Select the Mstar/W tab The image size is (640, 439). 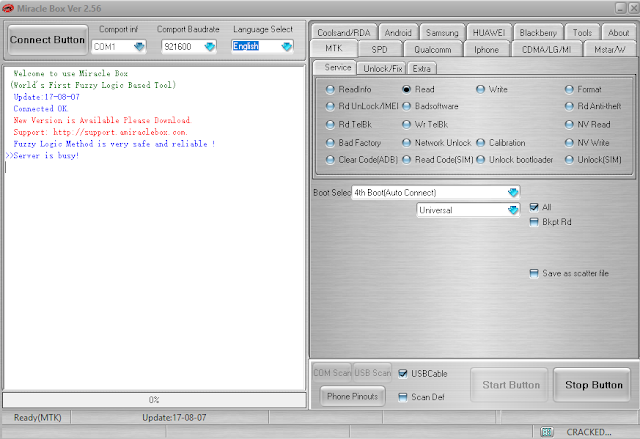[x=609, y=49]
